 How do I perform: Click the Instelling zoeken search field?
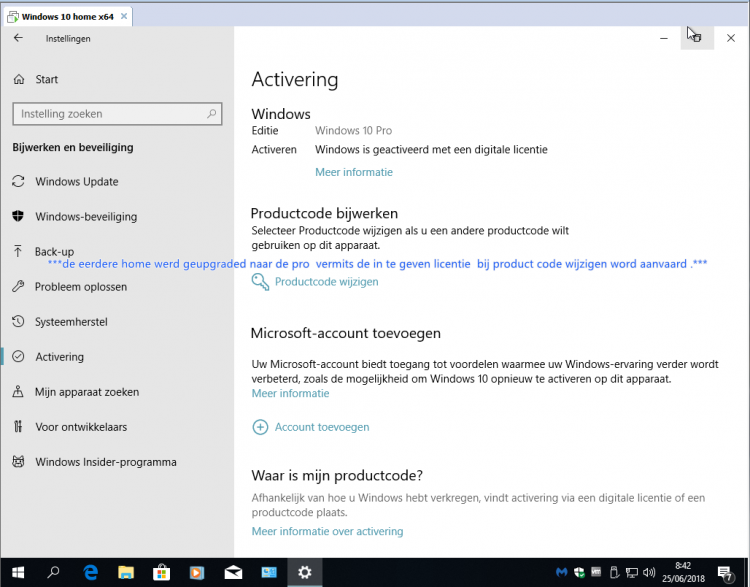115,114
